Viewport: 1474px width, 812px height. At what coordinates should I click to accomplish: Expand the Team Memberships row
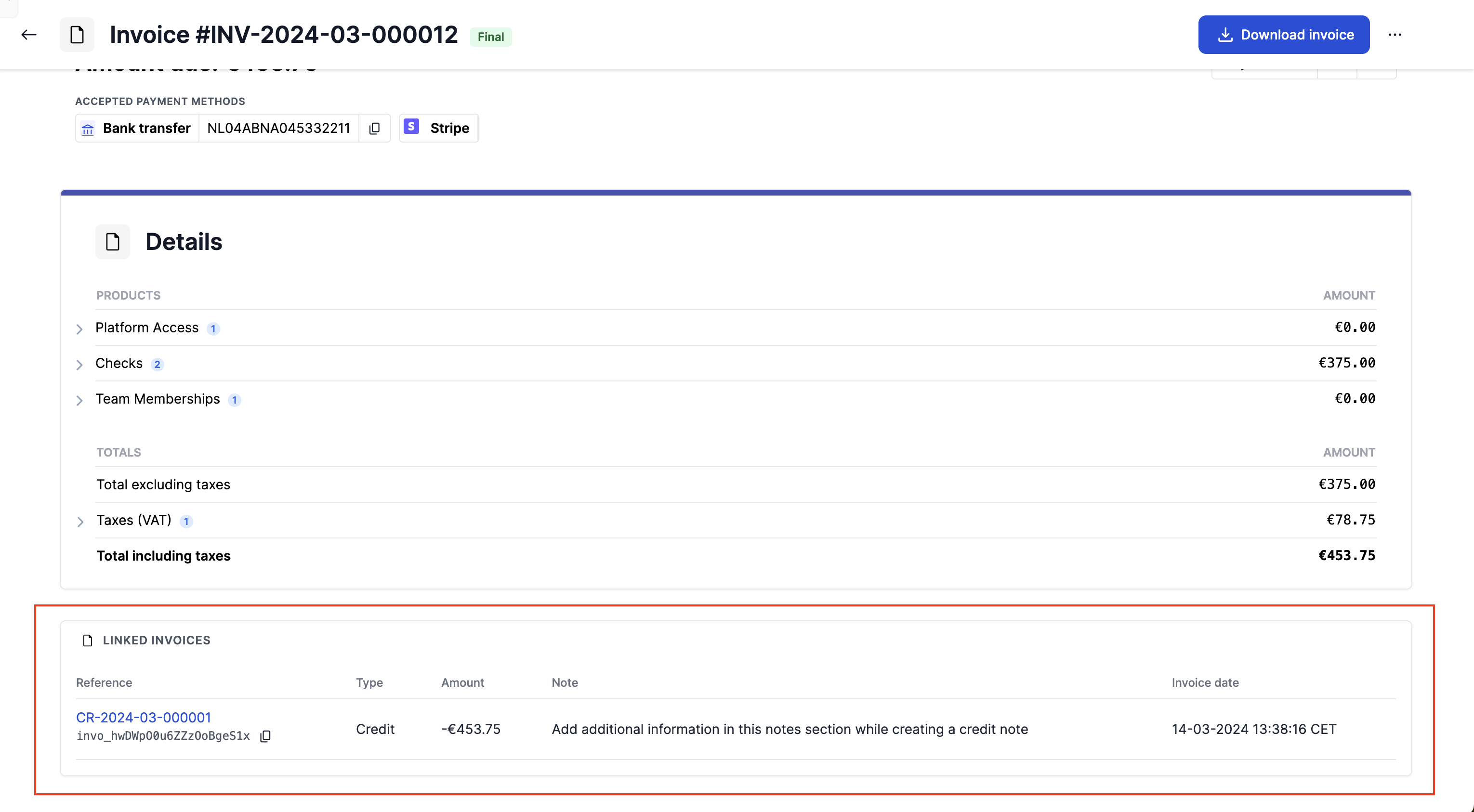(79, 400)
